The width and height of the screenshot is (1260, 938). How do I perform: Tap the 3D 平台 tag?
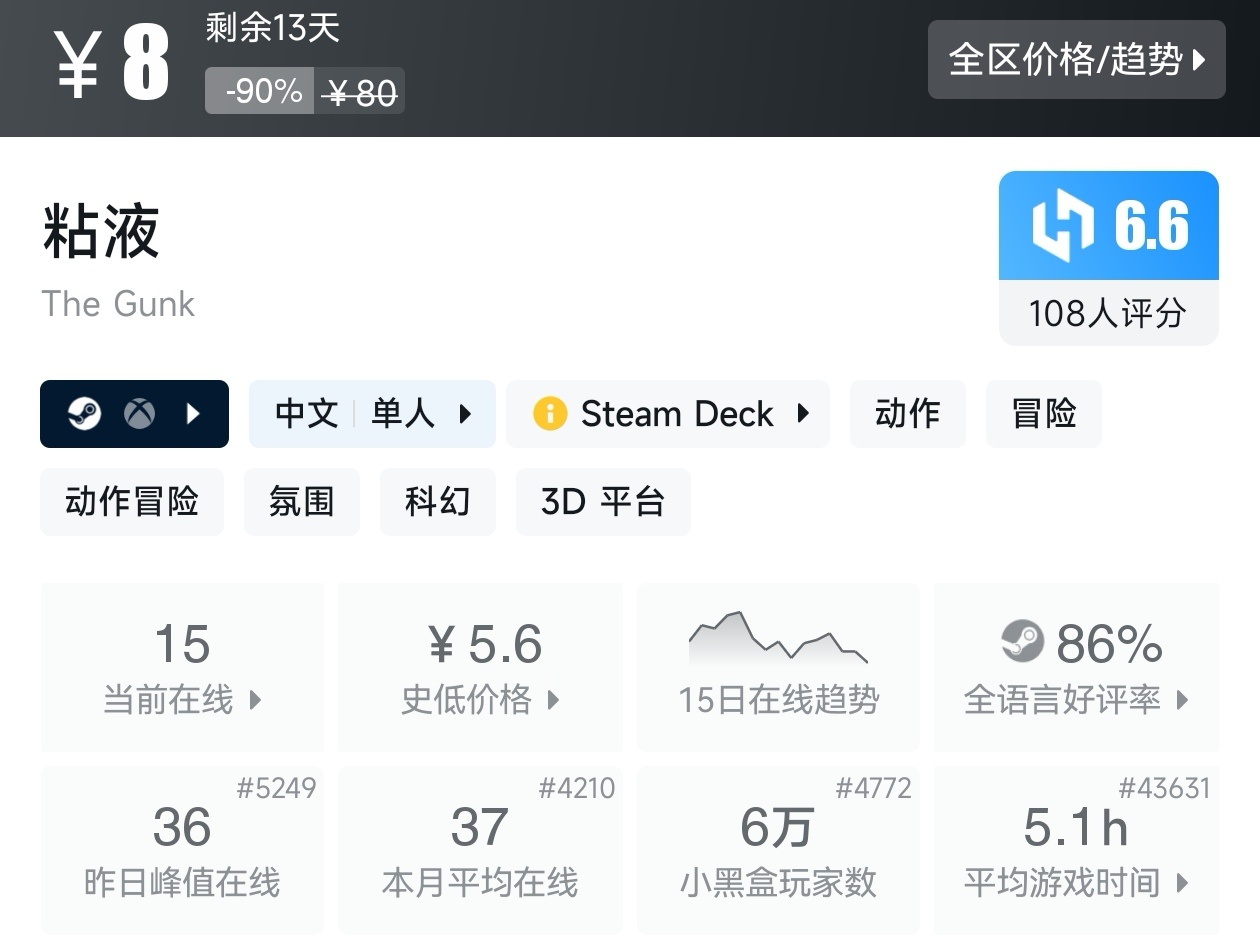pyautogui.click(x=602, y=502)
